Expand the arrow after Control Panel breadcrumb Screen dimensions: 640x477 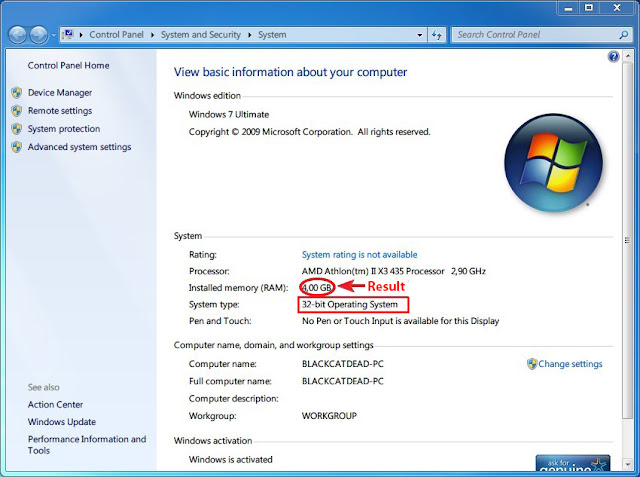click(152, 35)
